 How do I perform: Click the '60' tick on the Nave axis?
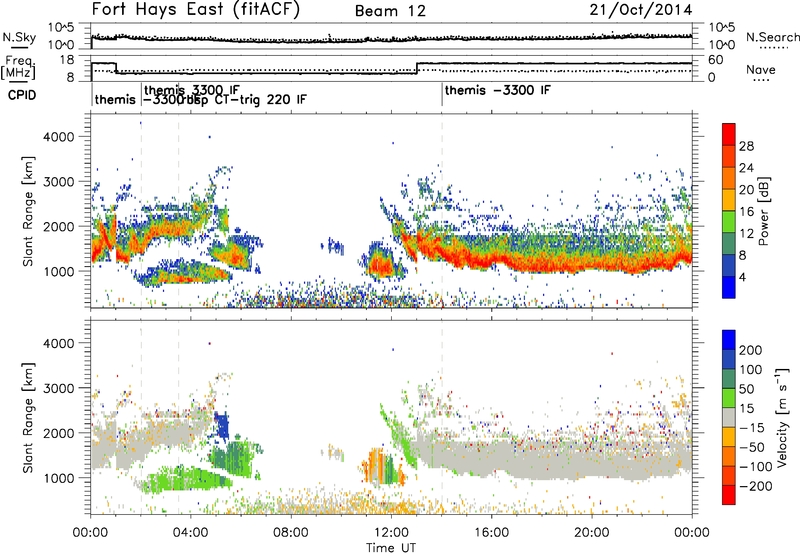[x=715, y=60]
